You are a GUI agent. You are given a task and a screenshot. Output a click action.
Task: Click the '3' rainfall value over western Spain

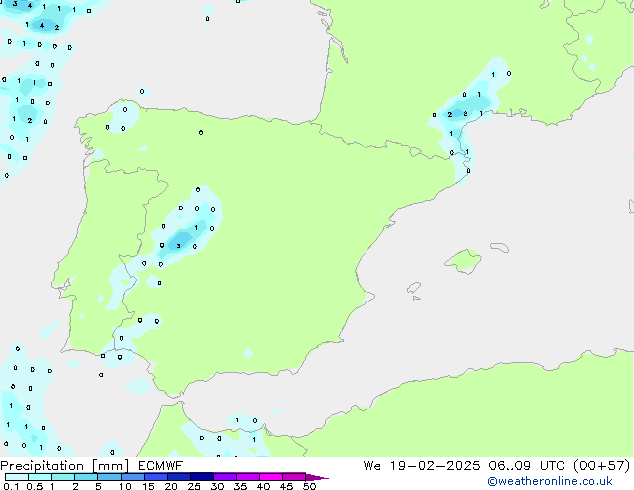click(178, 246)
